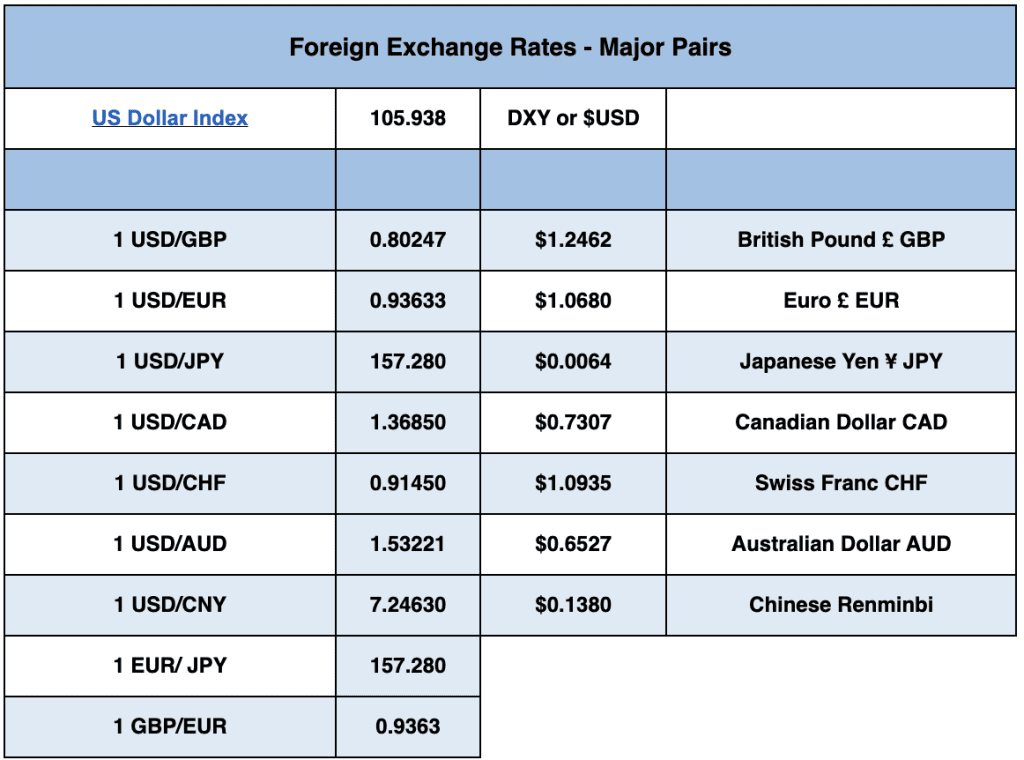The image size is (1024, 760).
Task: Click the Japanese Yen ¥ JPY cell
Action: point(841,362)
